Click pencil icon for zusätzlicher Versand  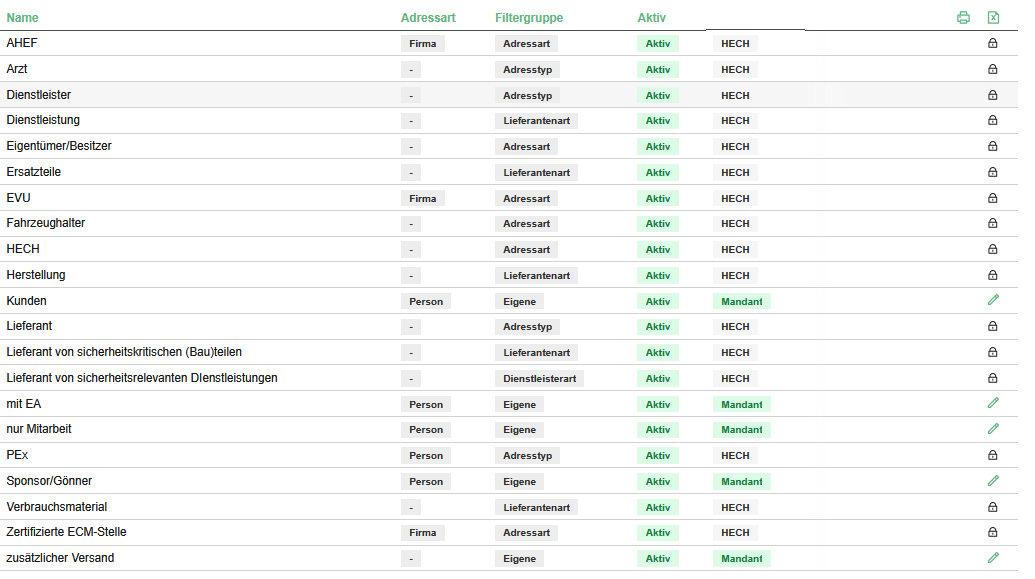(x=993, y=558)
